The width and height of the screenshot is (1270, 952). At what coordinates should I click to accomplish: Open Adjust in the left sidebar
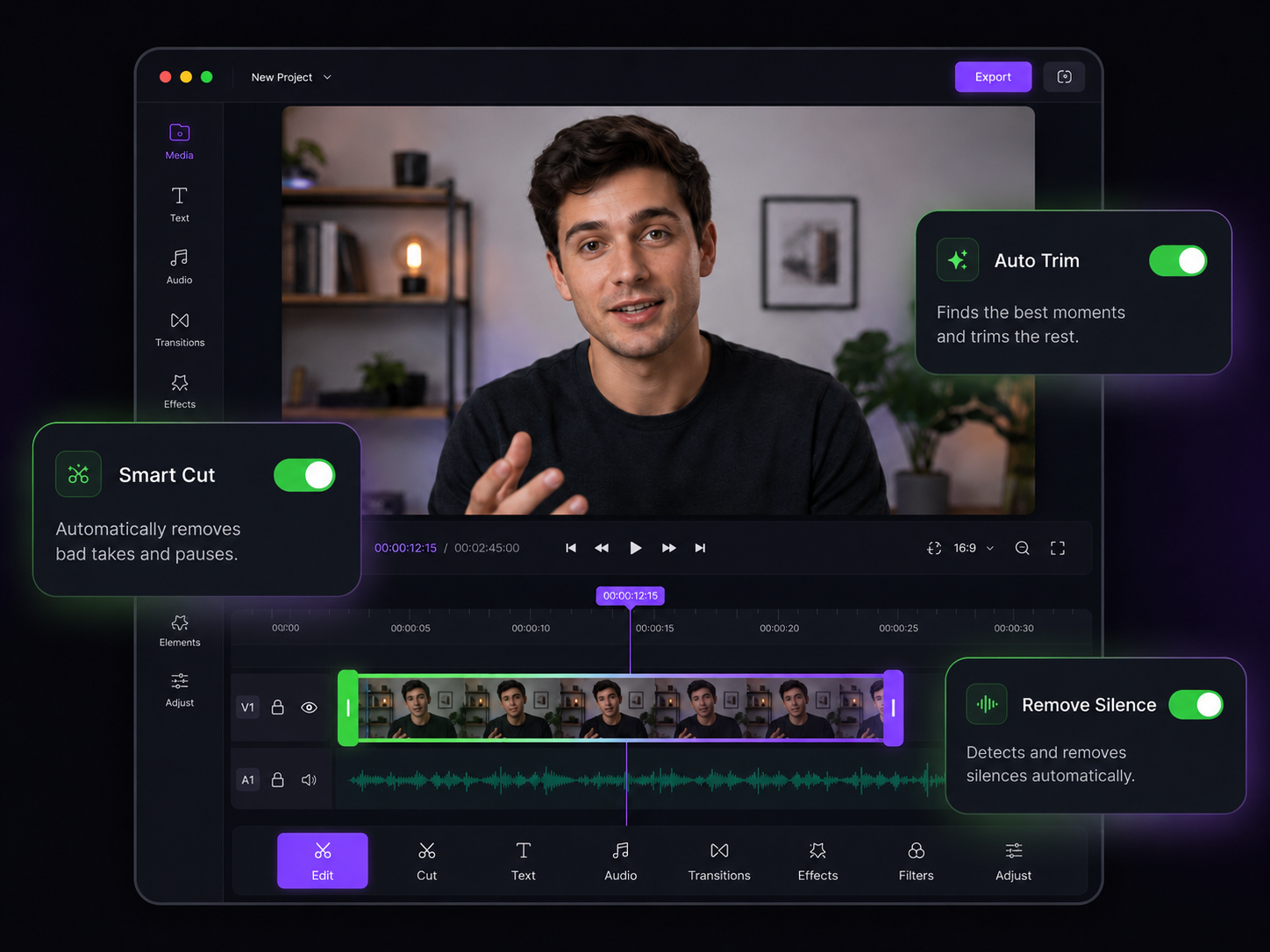(x=180, y=690)
